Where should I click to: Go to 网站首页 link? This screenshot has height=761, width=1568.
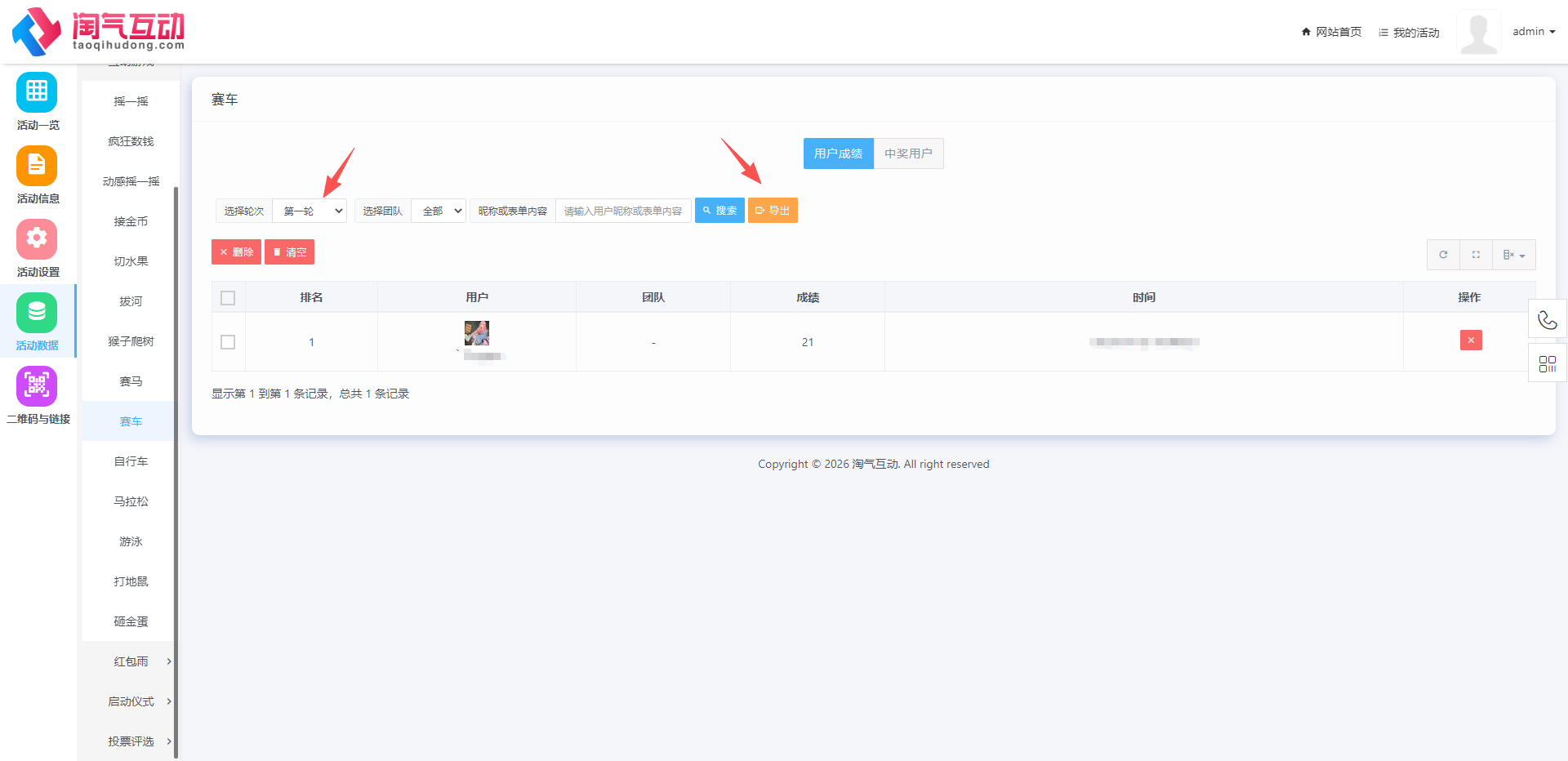coord(1331,32)
